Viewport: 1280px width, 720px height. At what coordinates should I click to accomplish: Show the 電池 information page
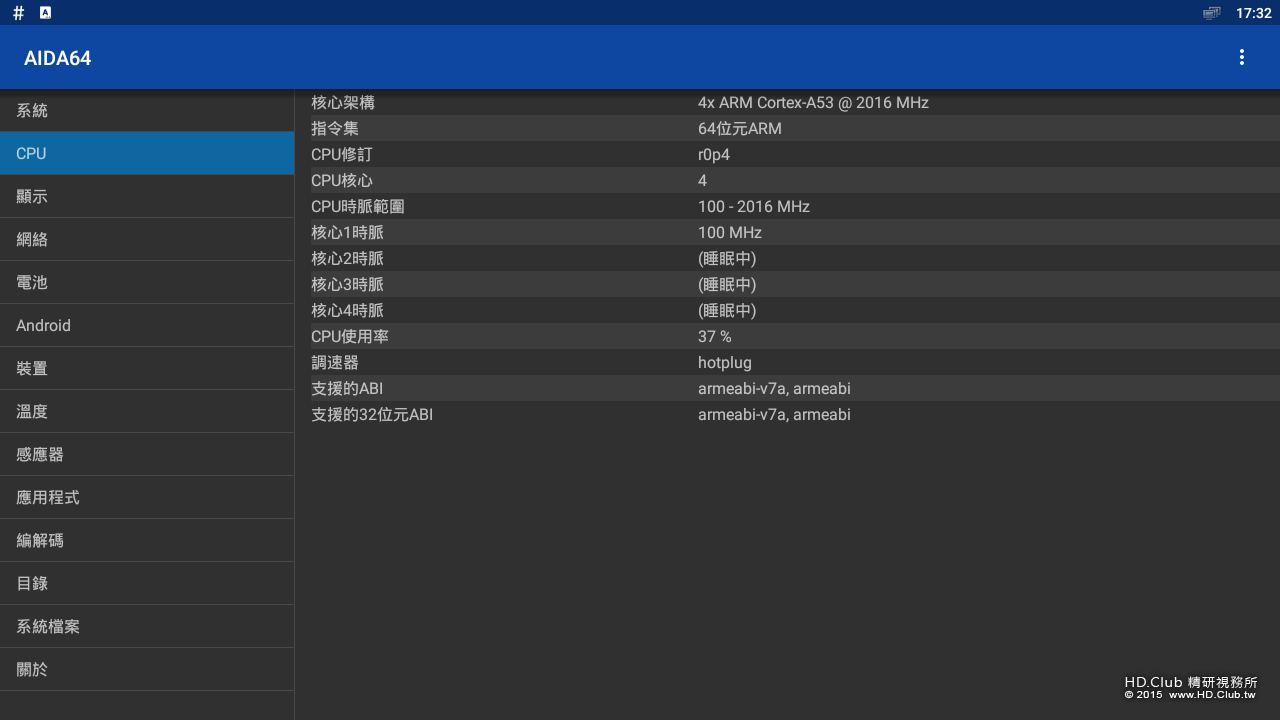click(x=147, y=282)
